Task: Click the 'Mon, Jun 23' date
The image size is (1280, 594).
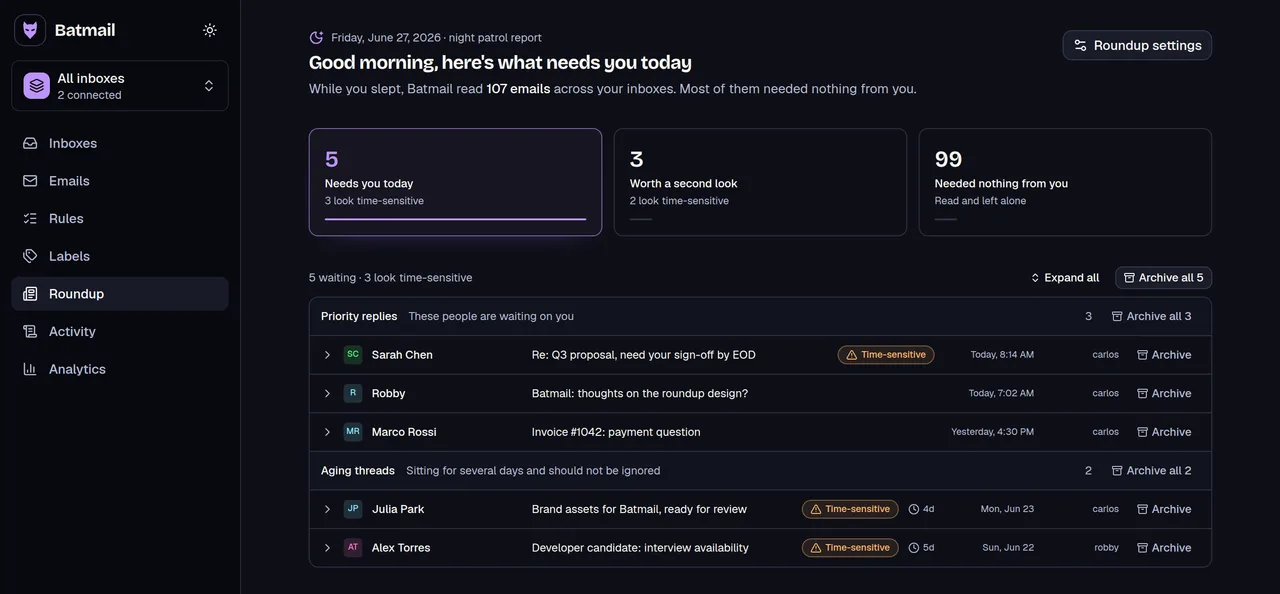Action: point(1007,509)
